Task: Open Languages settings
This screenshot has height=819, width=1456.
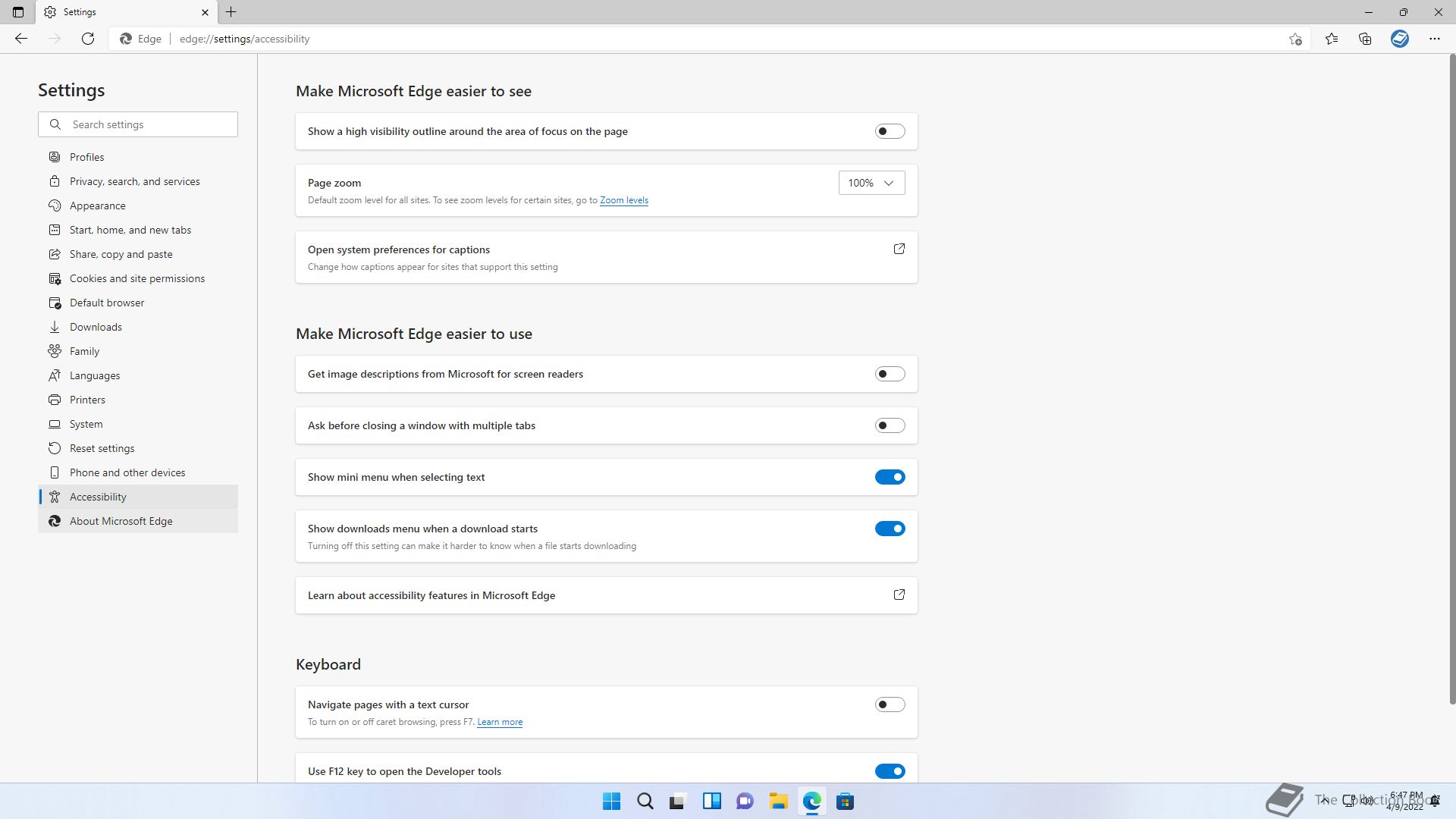Action: click(x=138, y=375)
